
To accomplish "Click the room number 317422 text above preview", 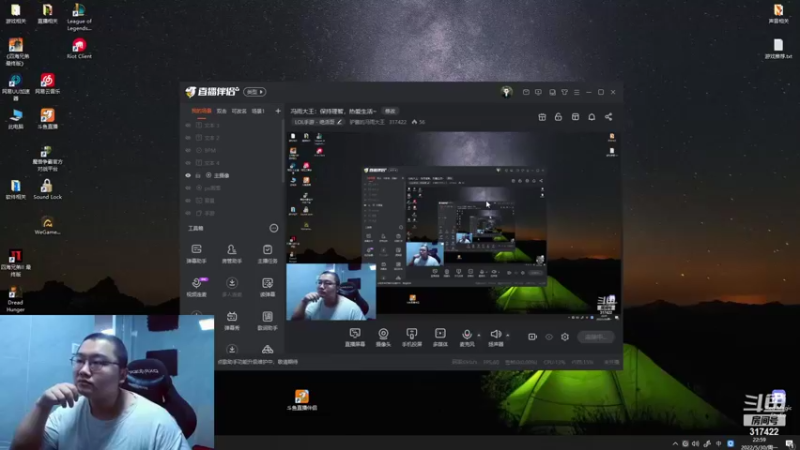I will (398, 122).
